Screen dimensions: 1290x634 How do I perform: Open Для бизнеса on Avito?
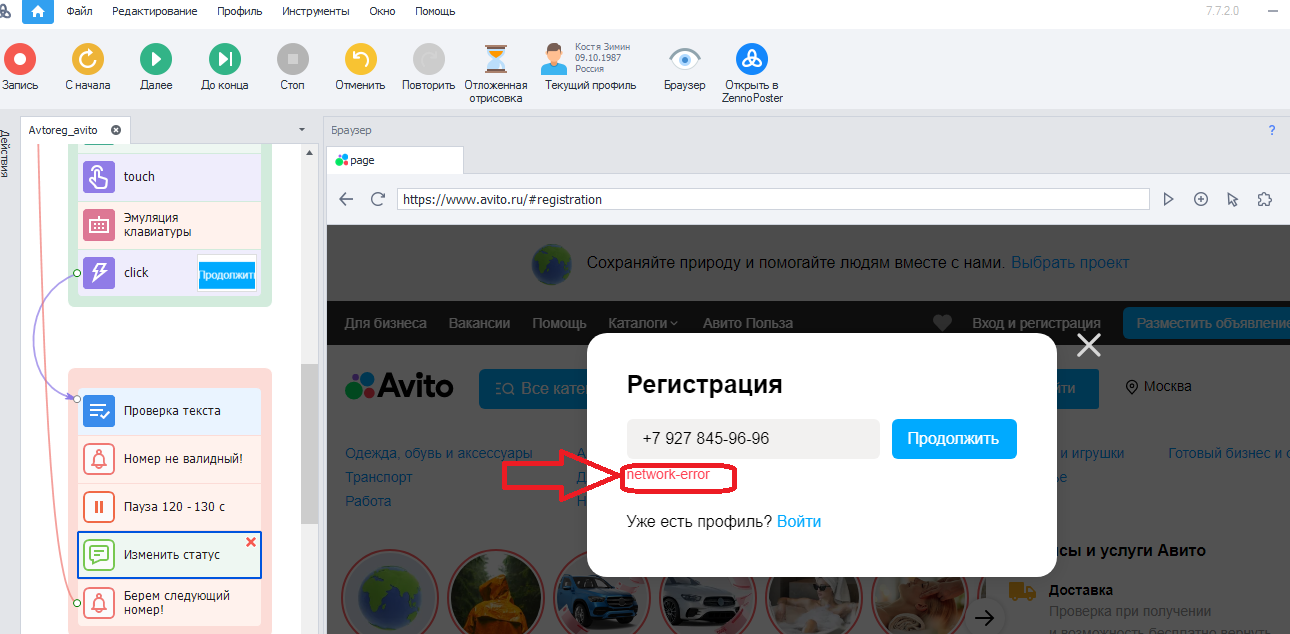click(386, 323)
